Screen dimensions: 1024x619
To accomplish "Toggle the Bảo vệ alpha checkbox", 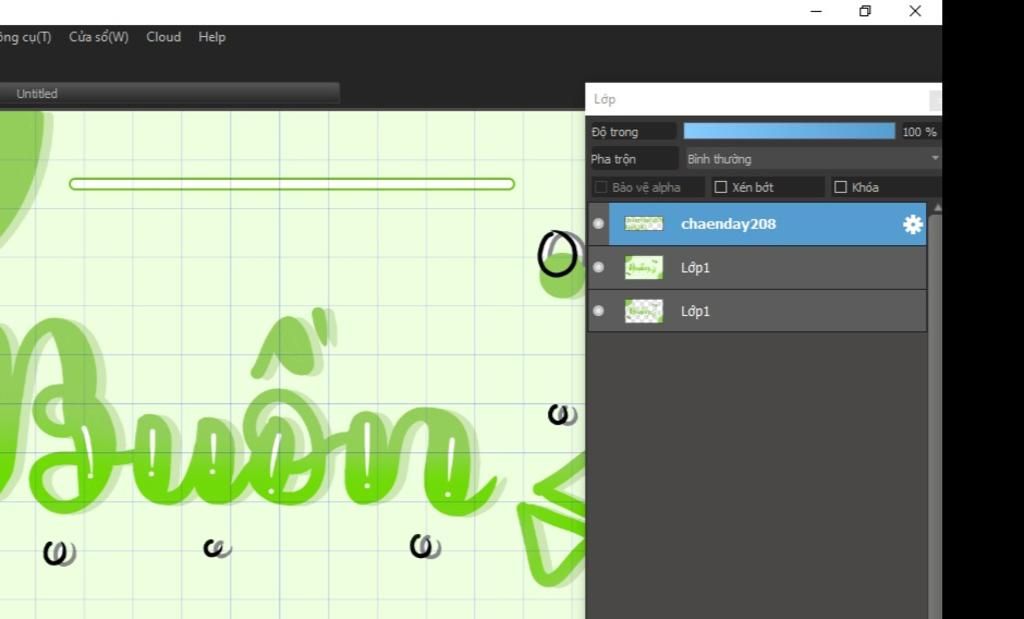I will coord(600,187).
